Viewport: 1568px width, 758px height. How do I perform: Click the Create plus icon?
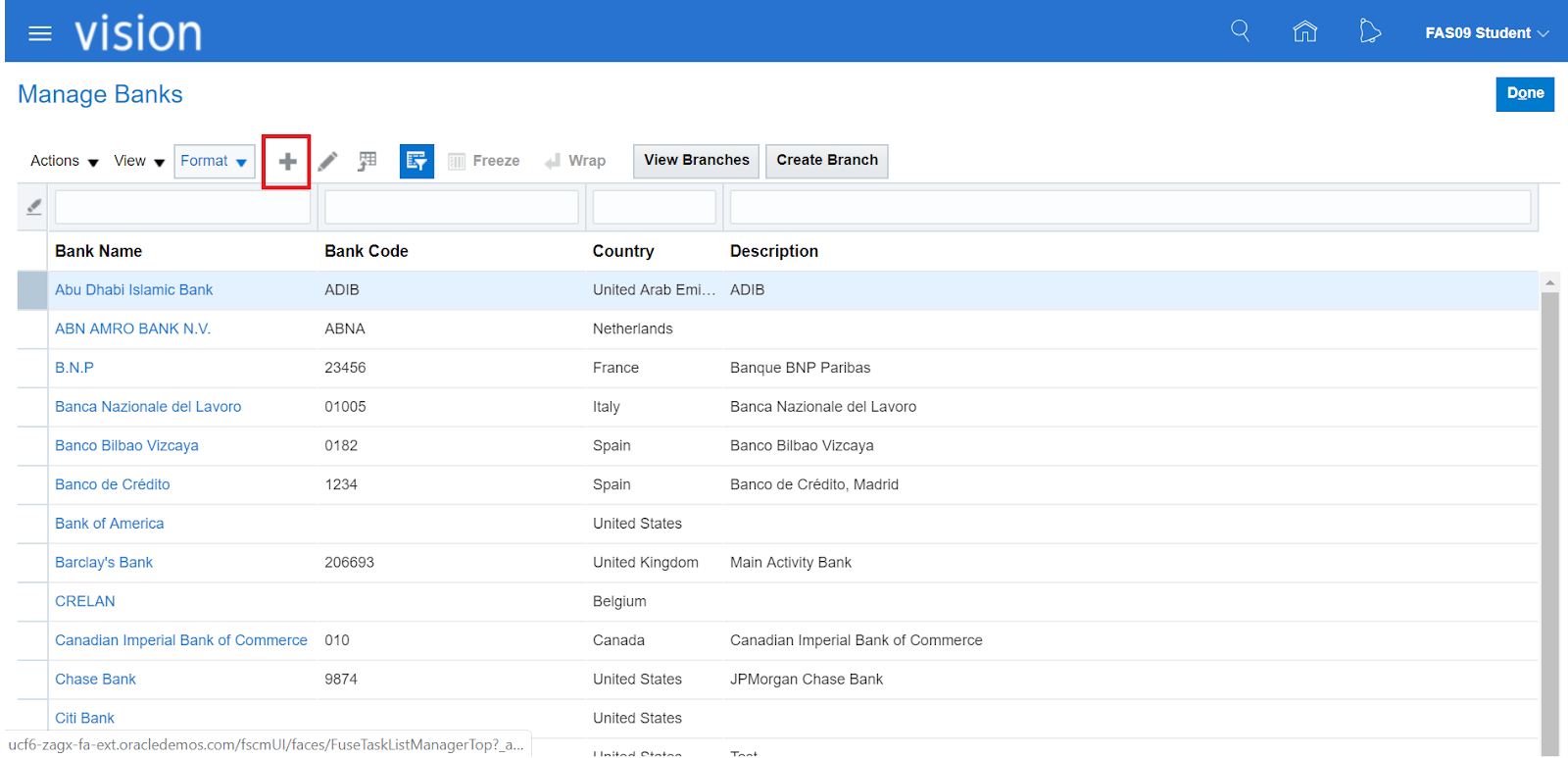[287, 162]
